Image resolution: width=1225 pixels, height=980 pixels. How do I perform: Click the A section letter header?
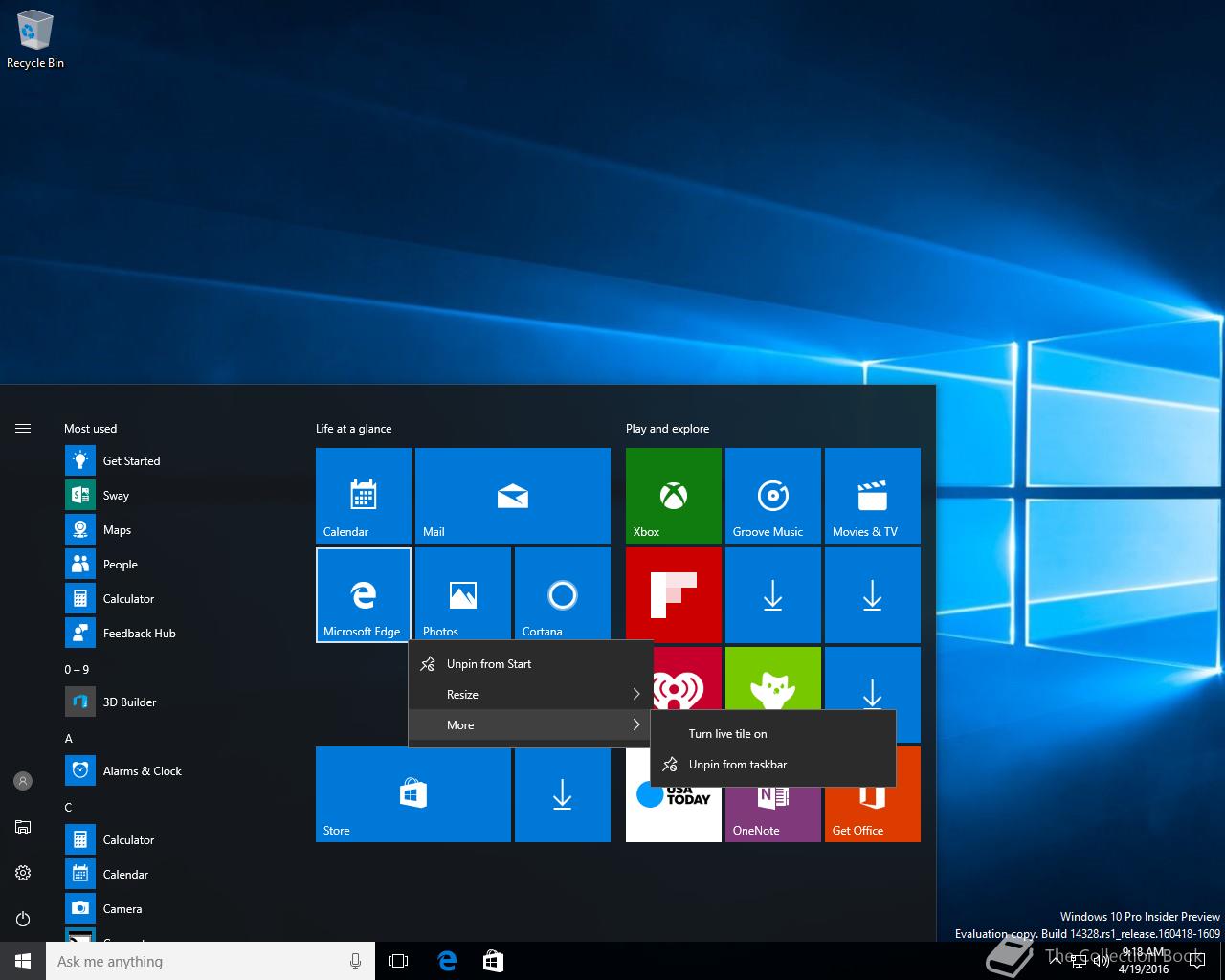tap(68, 738)
